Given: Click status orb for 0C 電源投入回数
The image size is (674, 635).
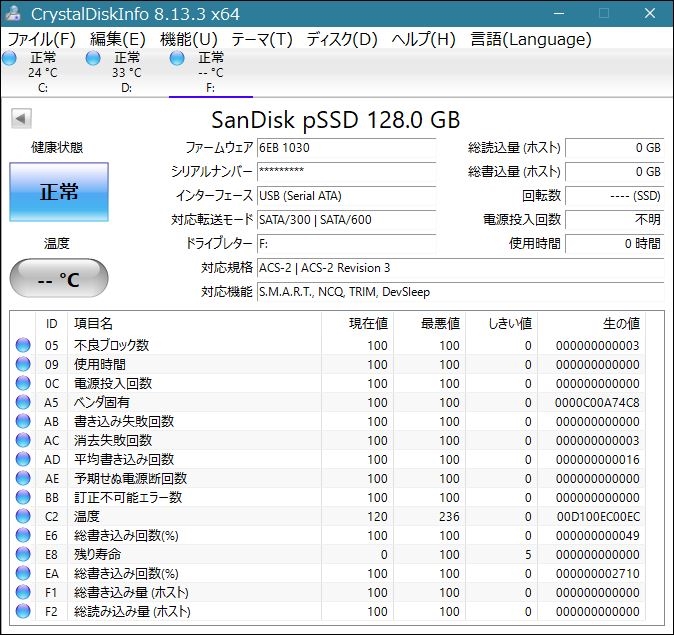Looking at the screenshot, I should pos(23,383).
